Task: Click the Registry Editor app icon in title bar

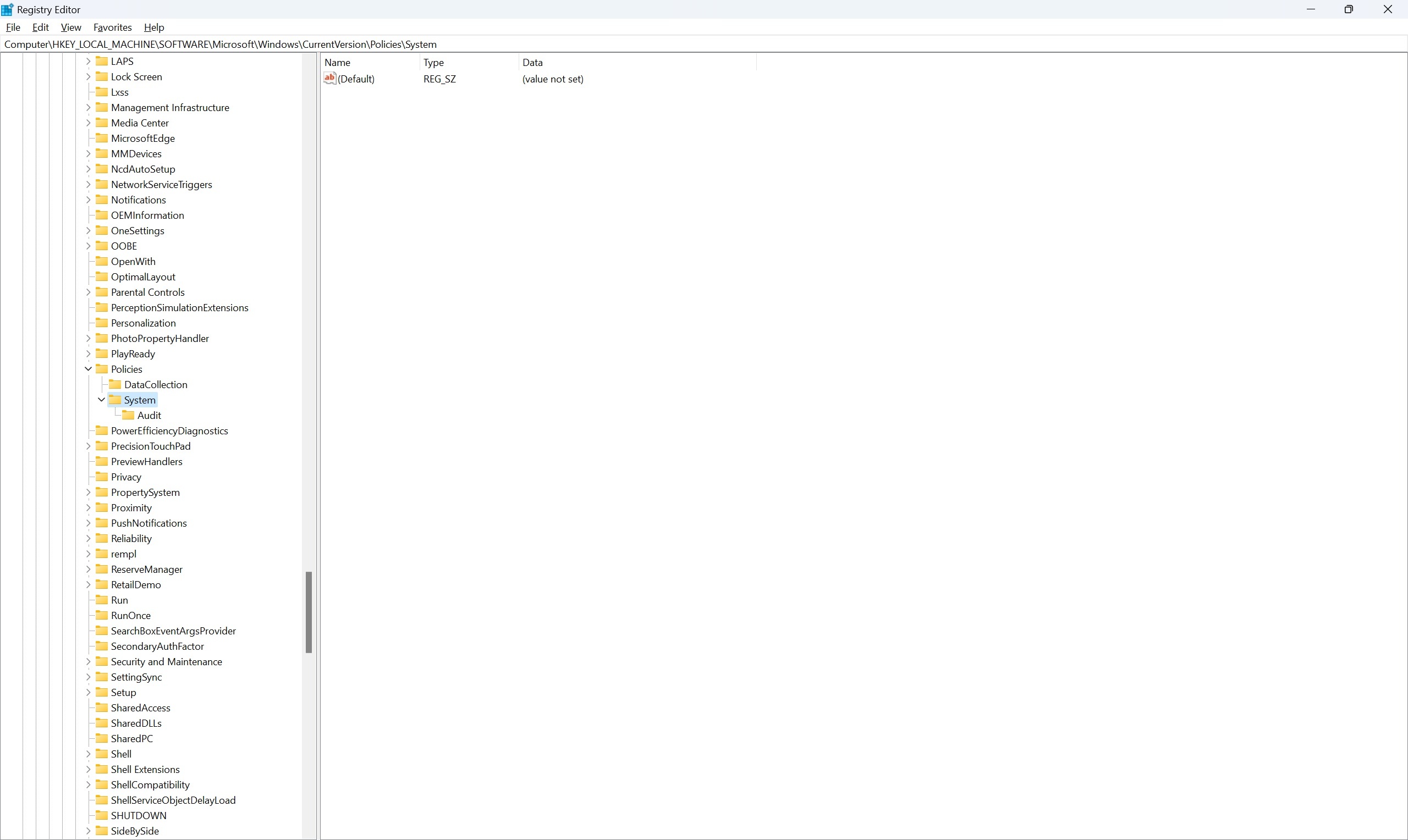Action: 7,10
